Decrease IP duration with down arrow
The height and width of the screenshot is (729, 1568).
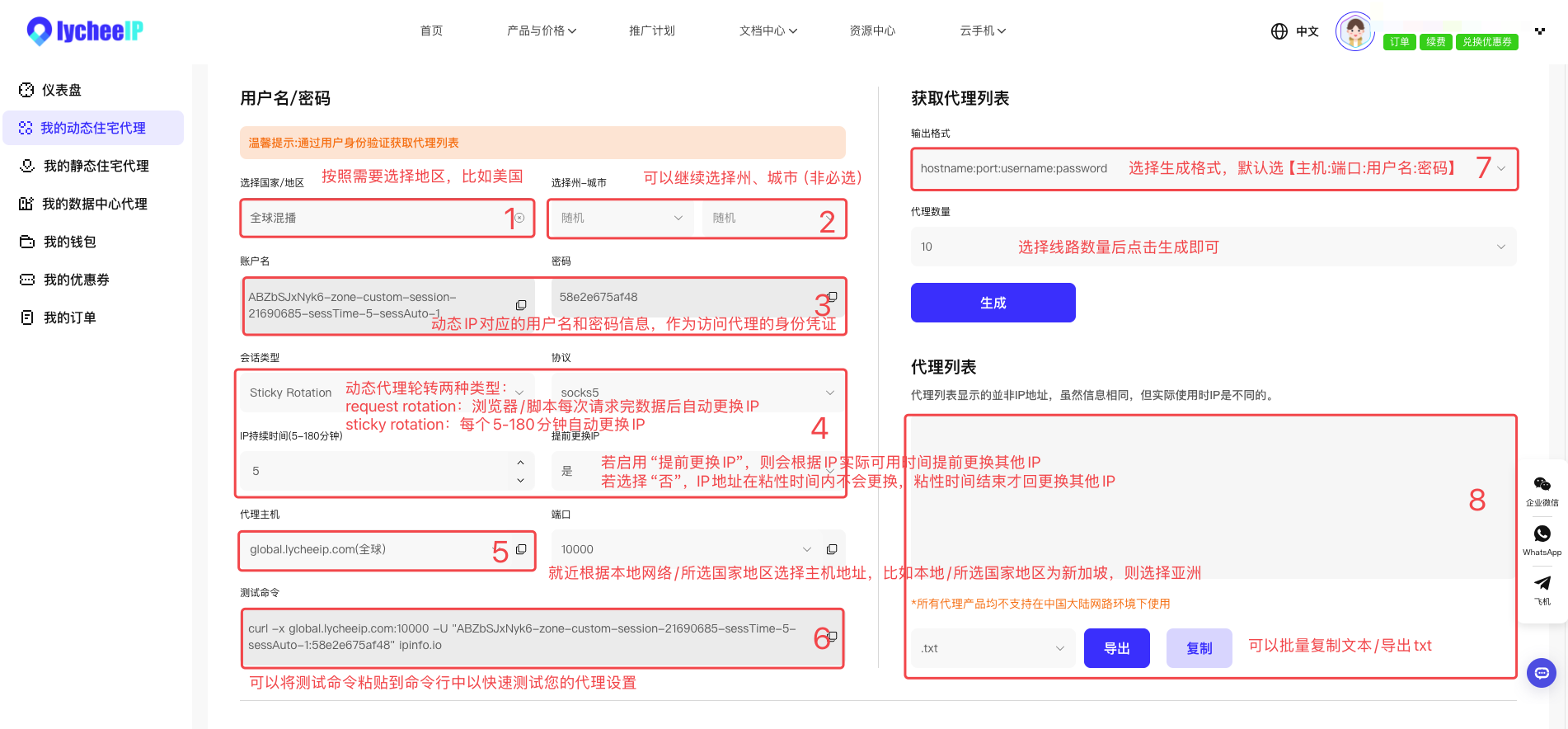point(520,480)
